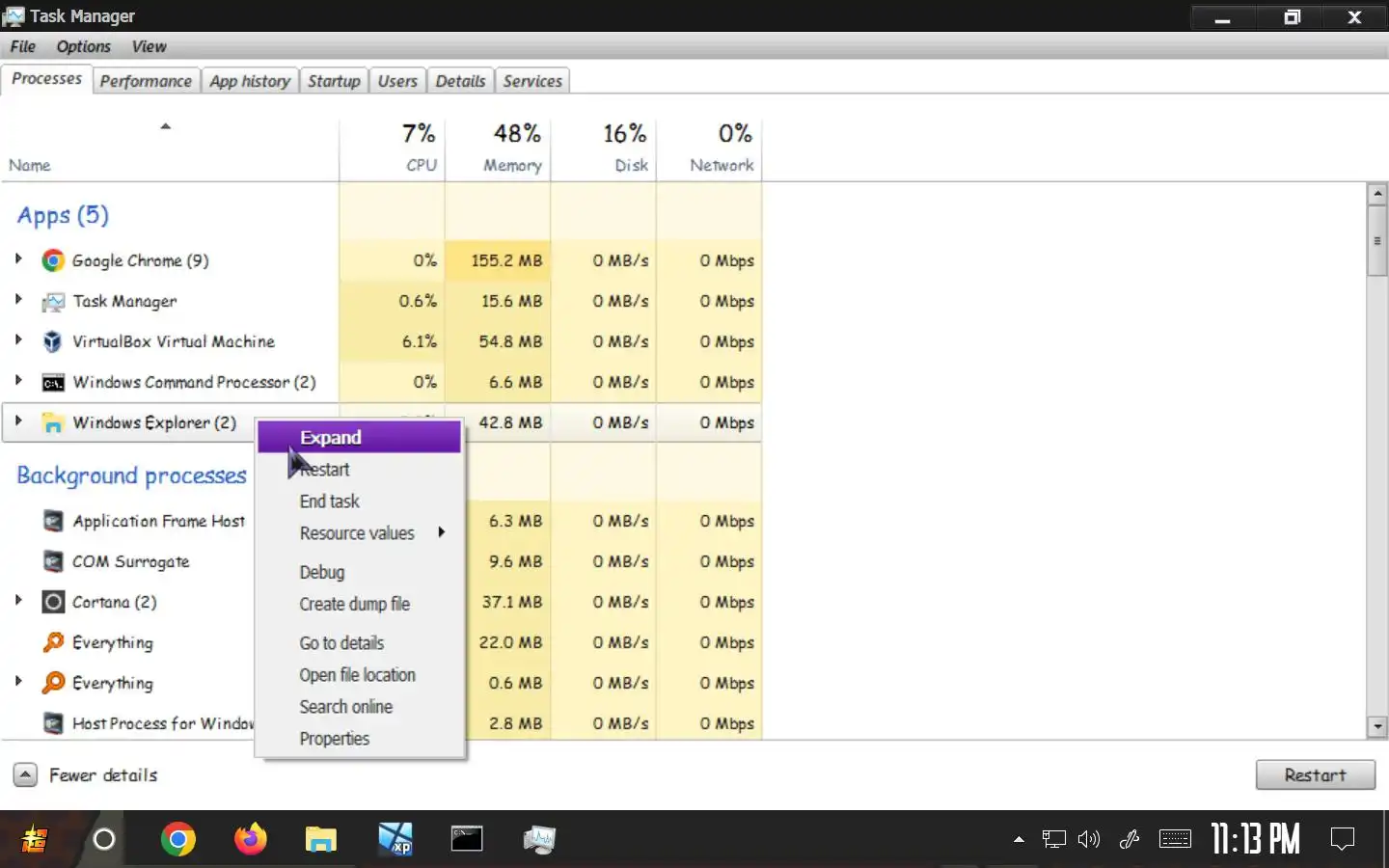Viewport: 1389px width, 868px height.
Task: Click the Host Process for Windows icon
Action: click(53, 723)
